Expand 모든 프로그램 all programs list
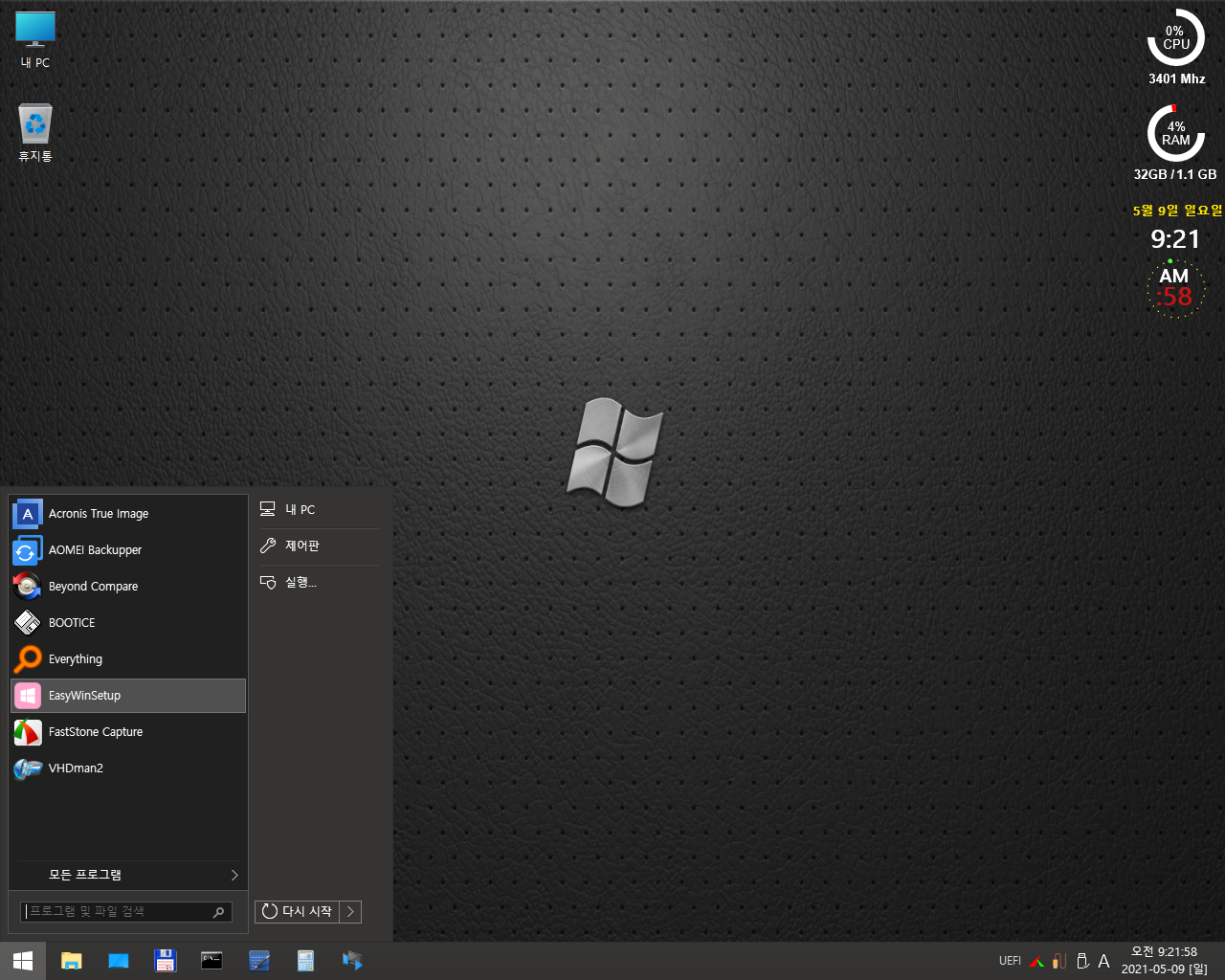 pos(128,875)
